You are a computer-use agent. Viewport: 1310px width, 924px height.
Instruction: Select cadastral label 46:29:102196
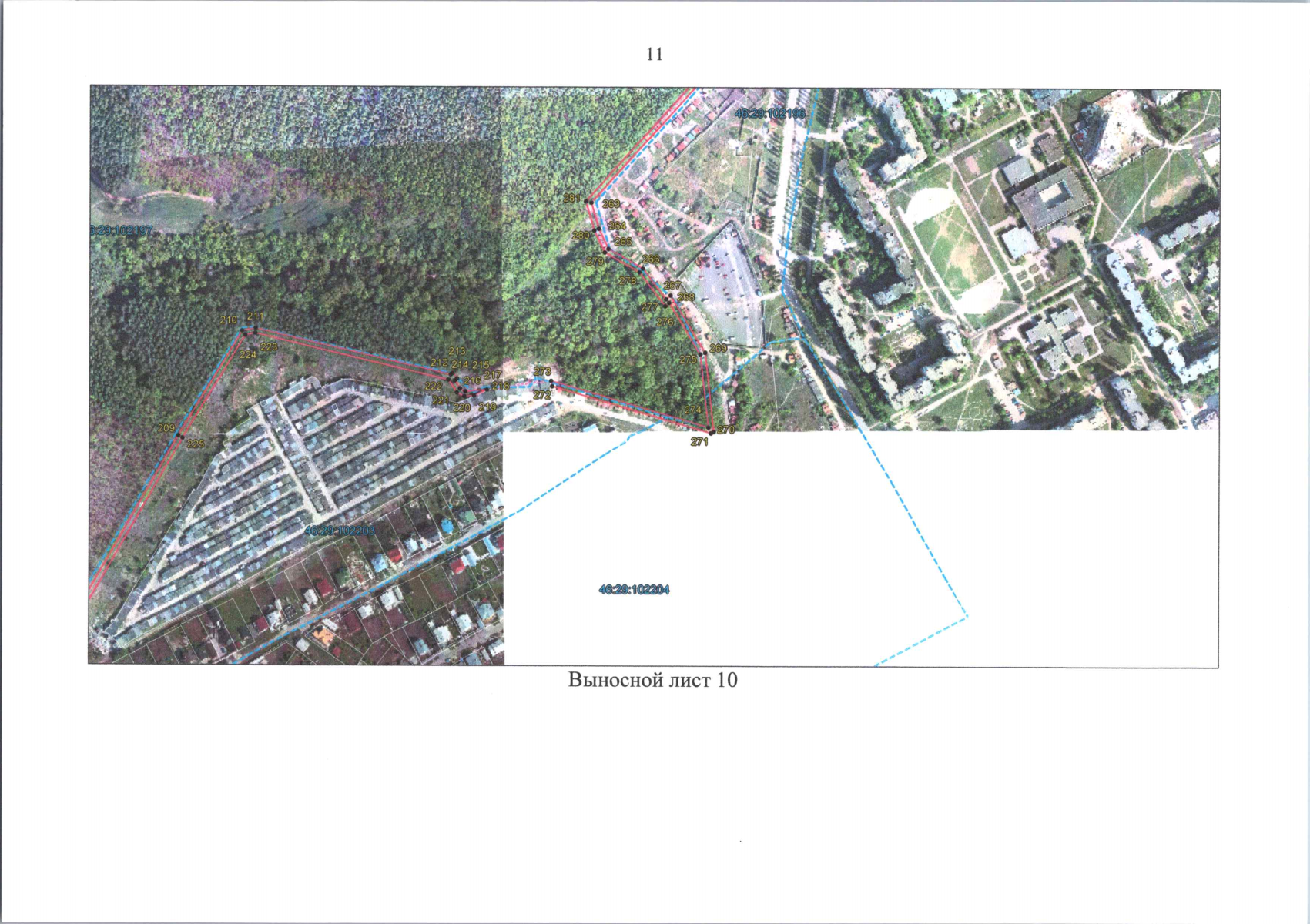coord(769,113)
